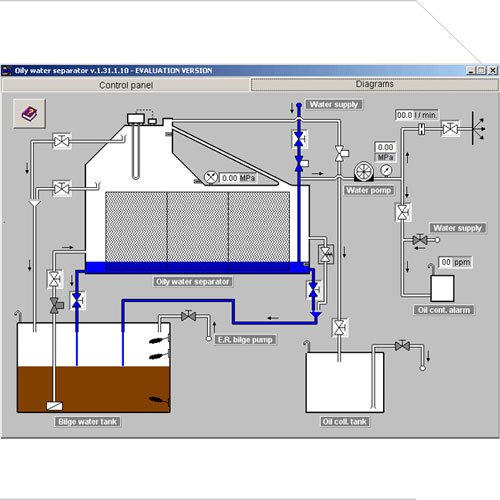Toggle the overboard discharge valve near flow meter
500x500 pixels.
tap(450, 129)
